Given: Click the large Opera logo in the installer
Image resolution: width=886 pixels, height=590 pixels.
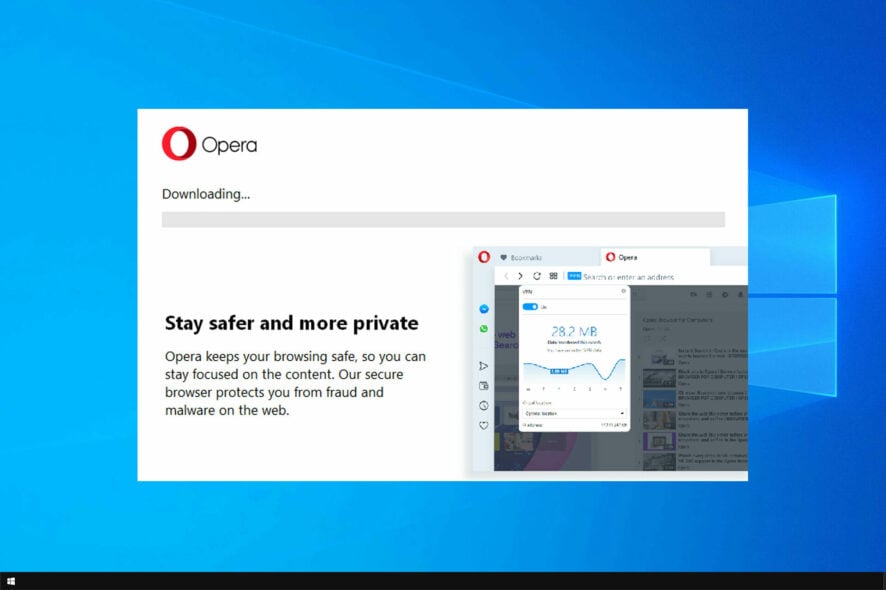Looking at the screenshot, I should click(x=179, y=144).
